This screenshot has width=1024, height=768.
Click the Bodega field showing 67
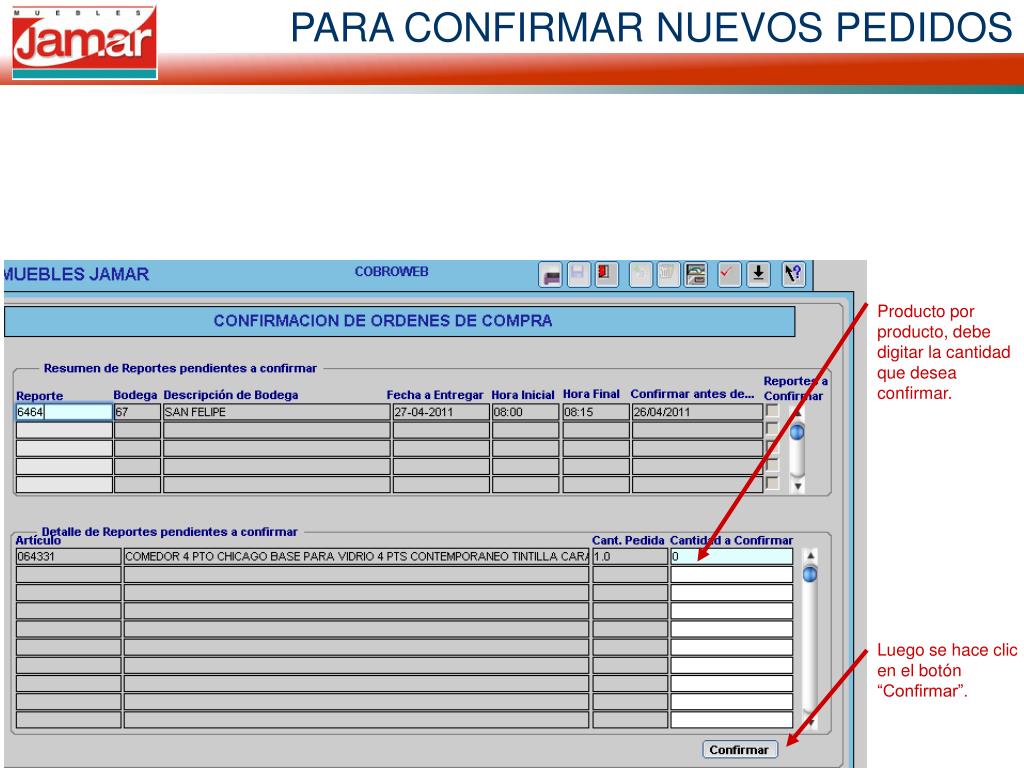click(x=137, y=412)
